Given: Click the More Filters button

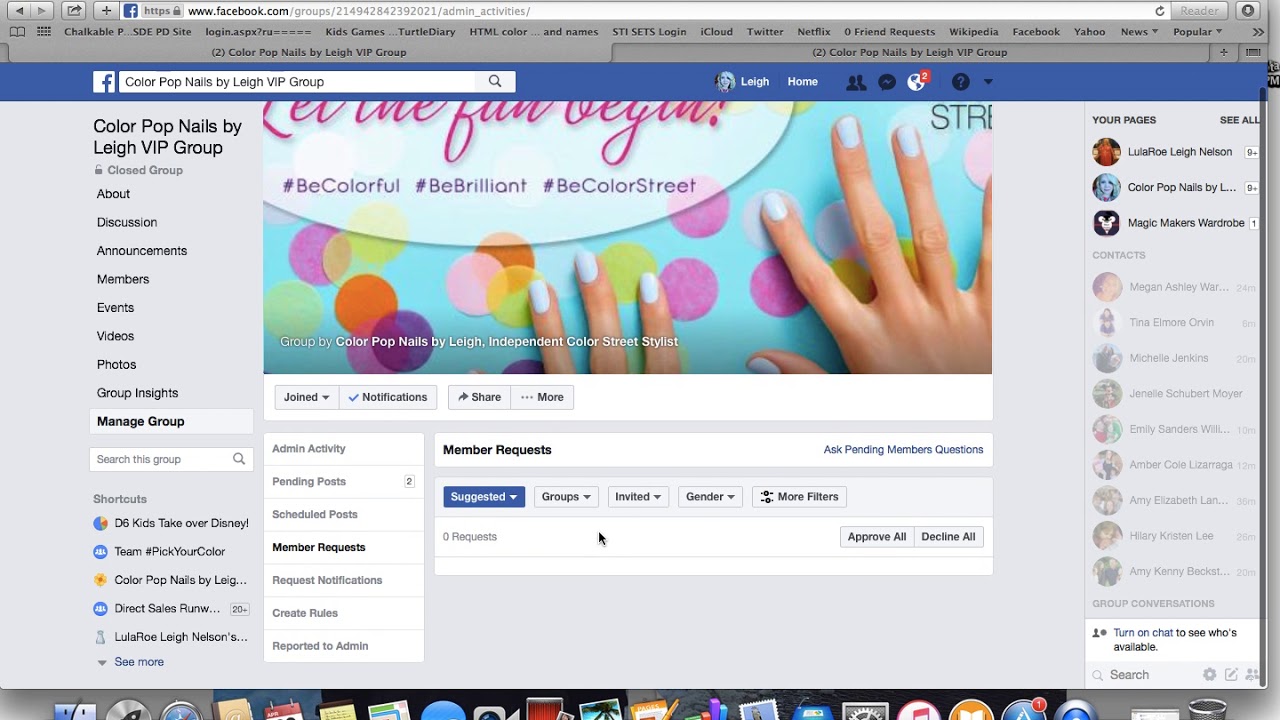Looking at the screenshot, I should click(x=800, y=497).
